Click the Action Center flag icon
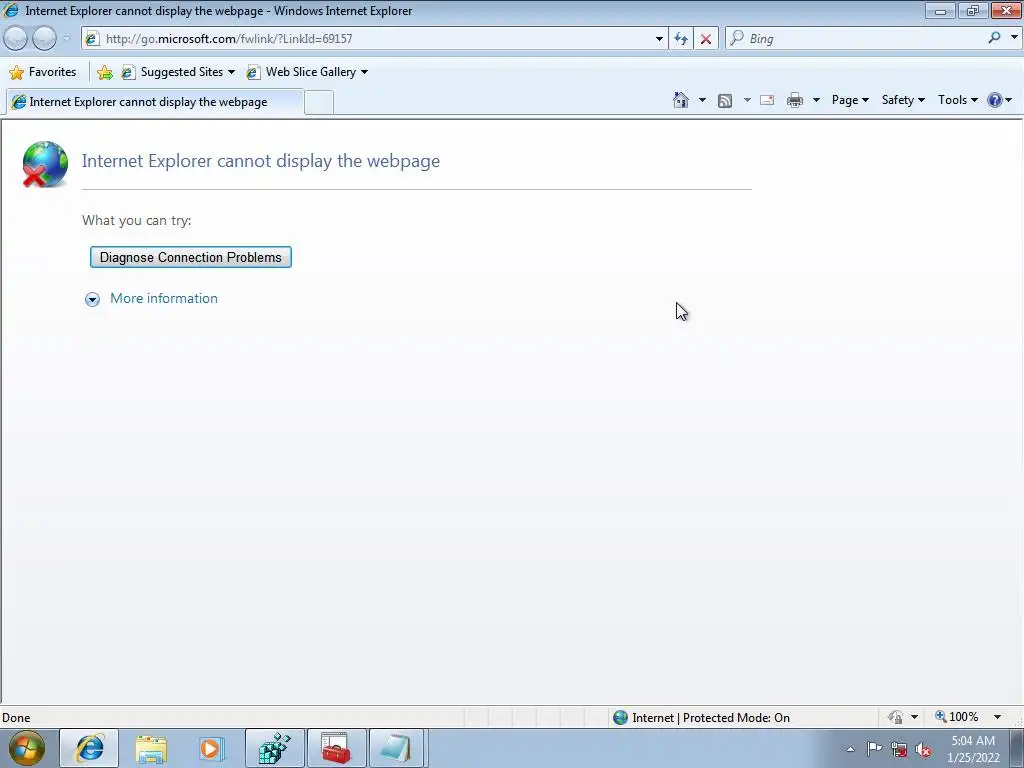The image size is (1024, 768). (x=874, y=749)
